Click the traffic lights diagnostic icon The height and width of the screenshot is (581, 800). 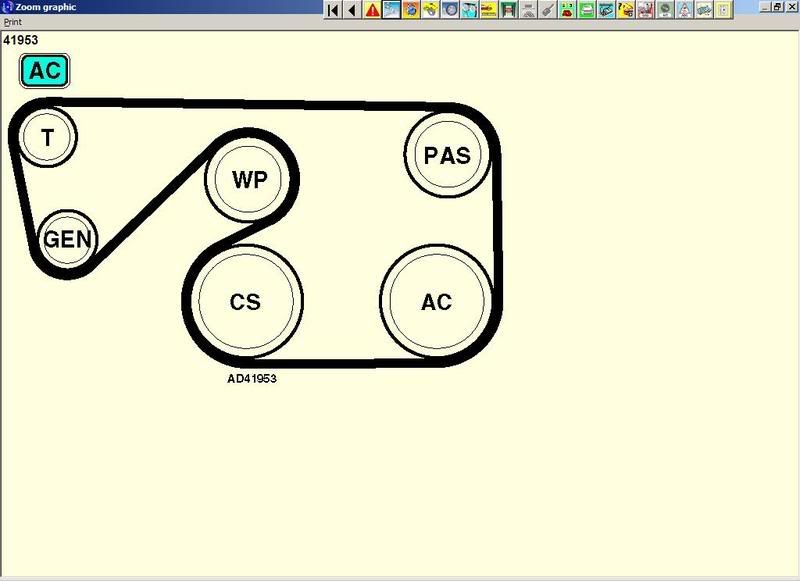point(566,9)
